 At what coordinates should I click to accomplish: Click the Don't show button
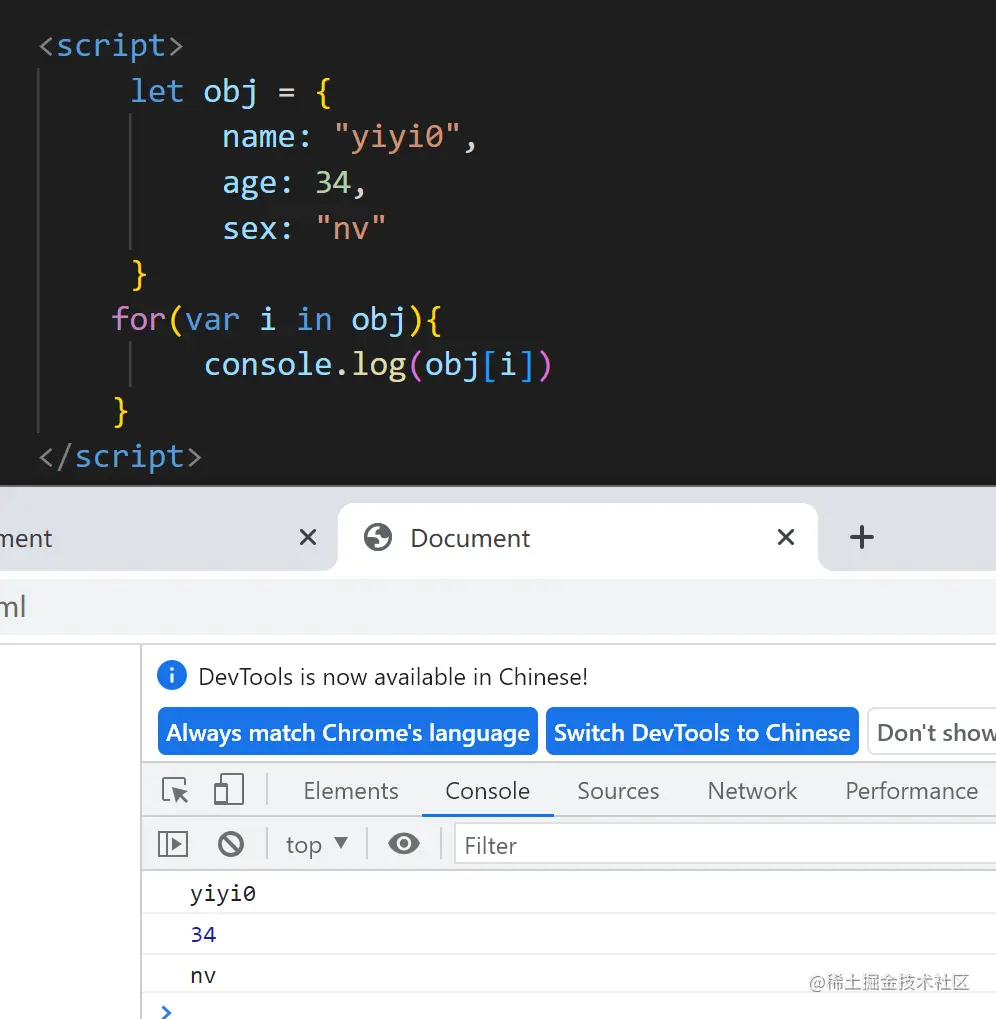[x=932, y=732]
